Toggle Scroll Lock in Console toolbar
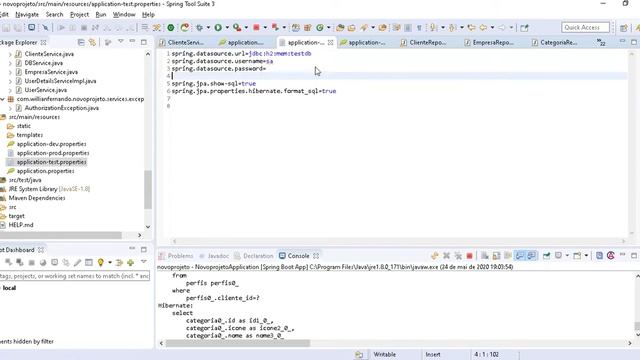This screenshot has width=640, height=360. pyautogui.click(x=496, y=256)
